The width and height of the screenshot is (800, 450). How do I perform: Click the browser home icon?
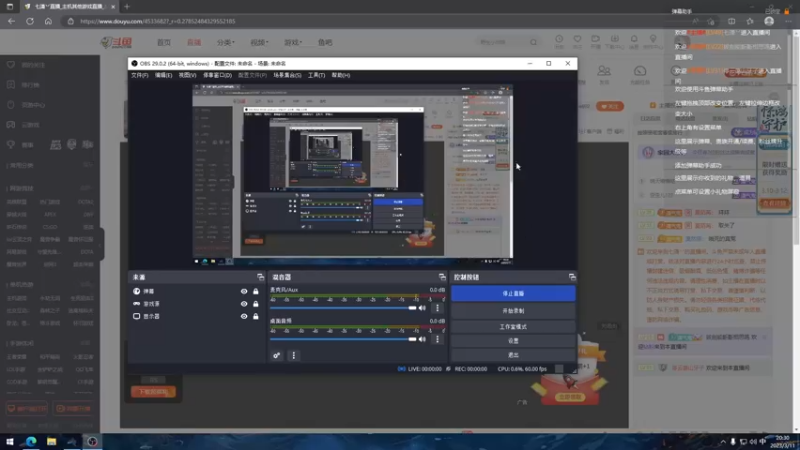48,21
